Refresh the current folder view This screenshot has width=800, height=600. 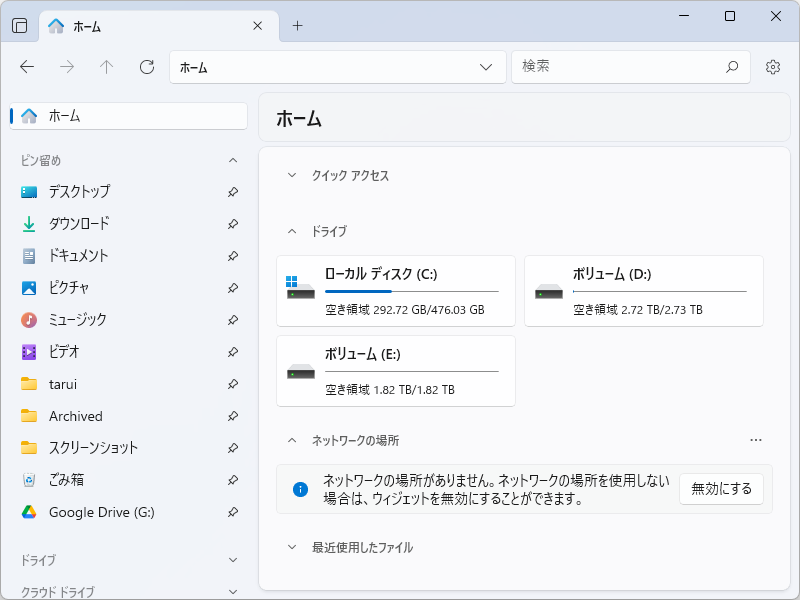[146, 67]
